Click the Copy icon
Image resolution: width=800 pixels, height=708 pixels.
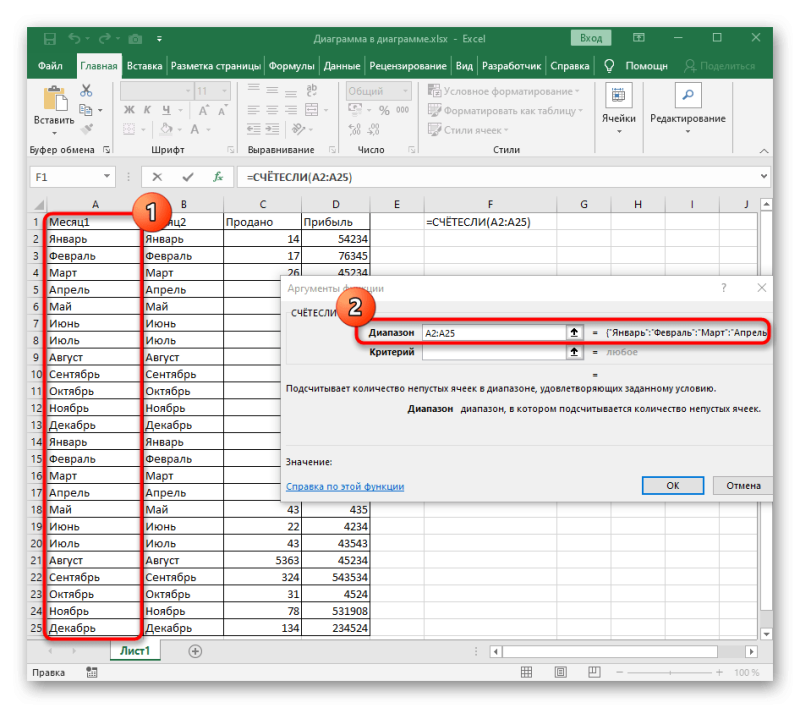86,110
